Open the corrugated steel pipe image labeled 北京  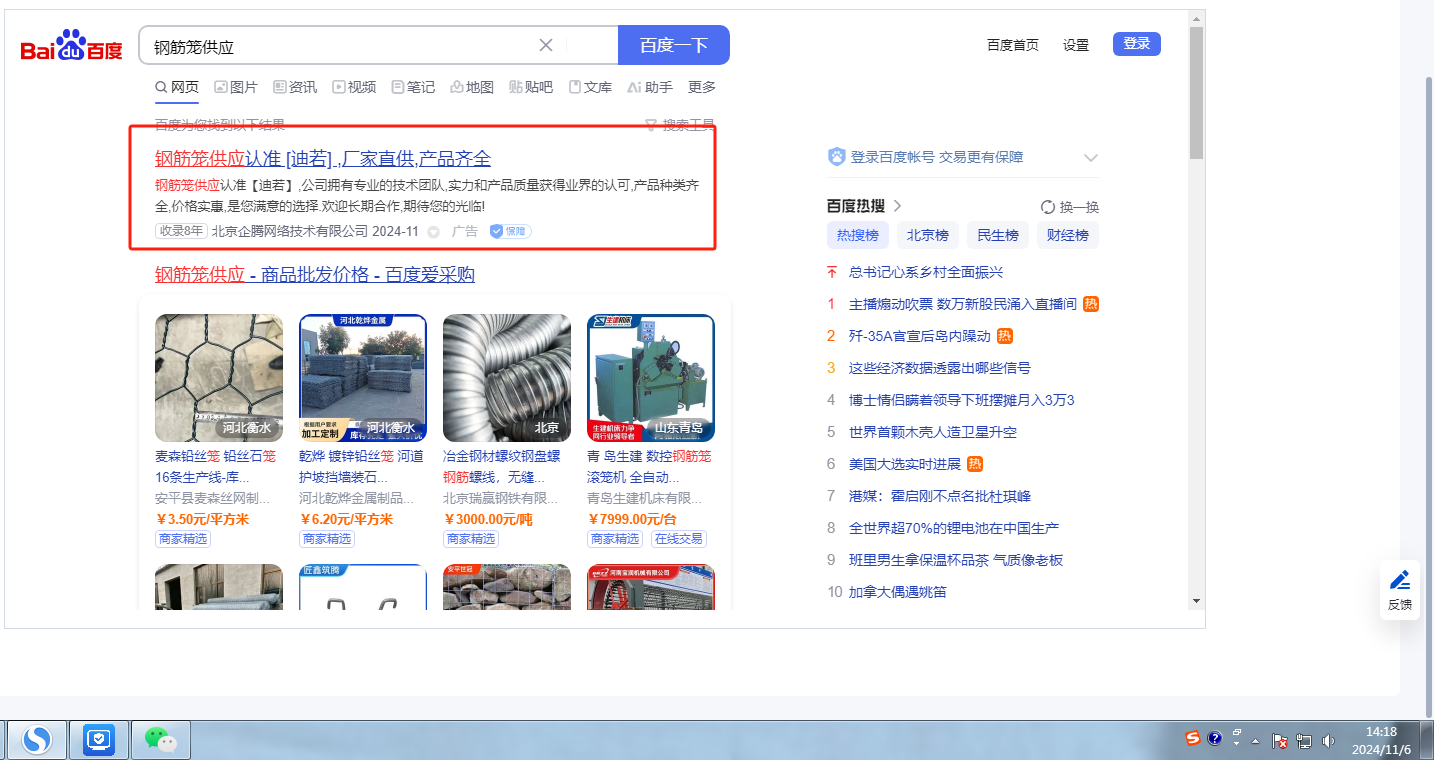tap(507, 378)
